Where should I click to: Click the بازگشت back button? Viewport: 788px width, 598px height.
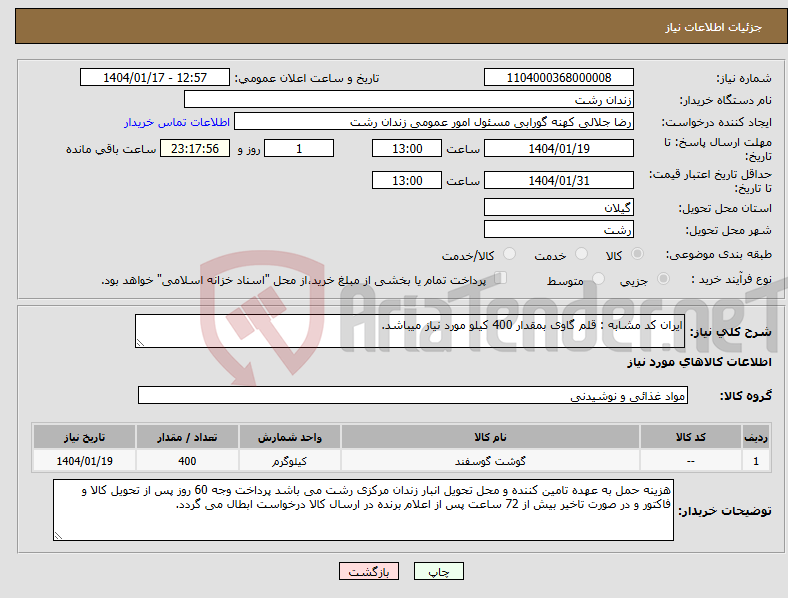pos(369,571)
